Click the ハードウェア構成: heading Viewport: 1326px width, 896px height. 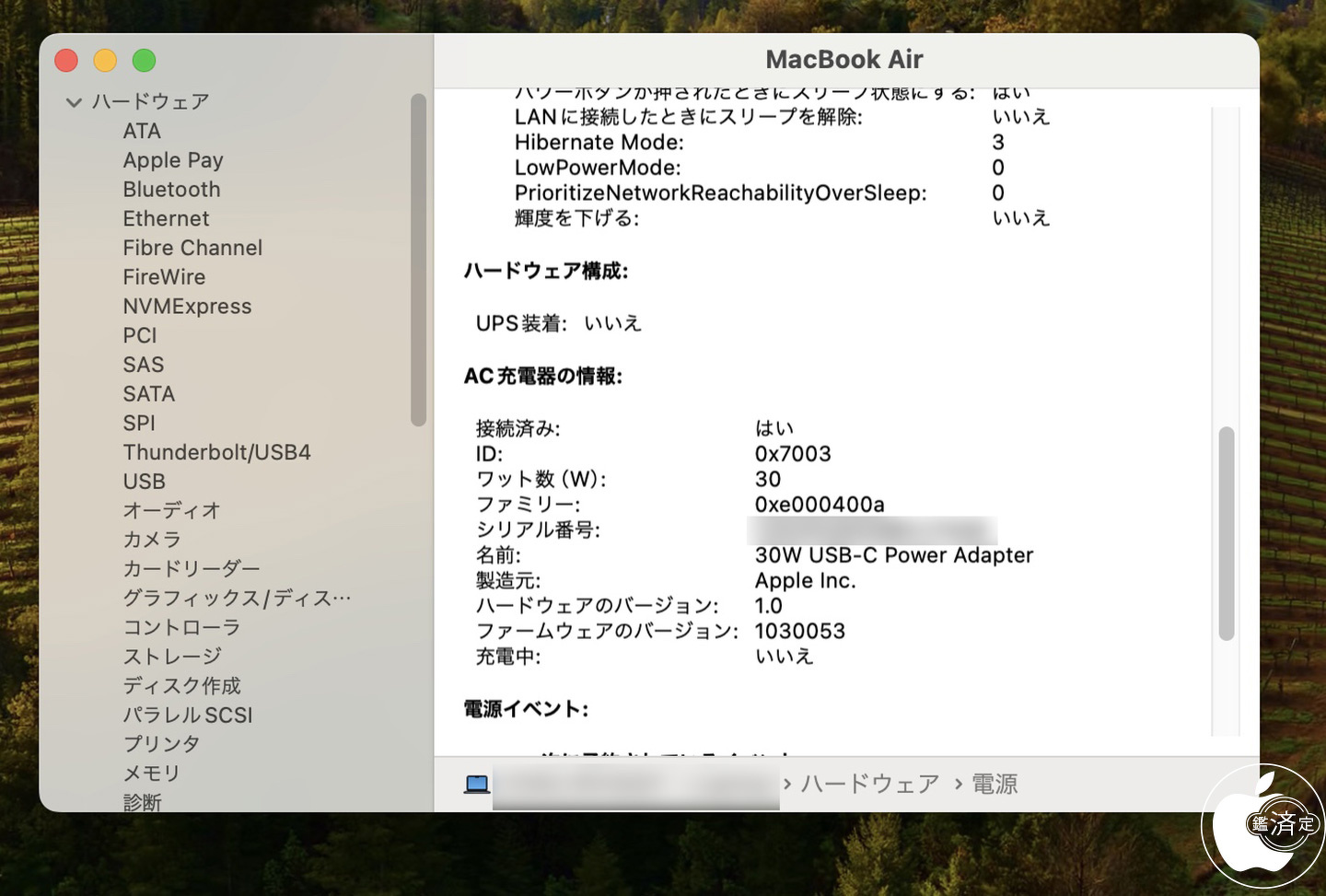pyautogui.click(x=546, y=272)
